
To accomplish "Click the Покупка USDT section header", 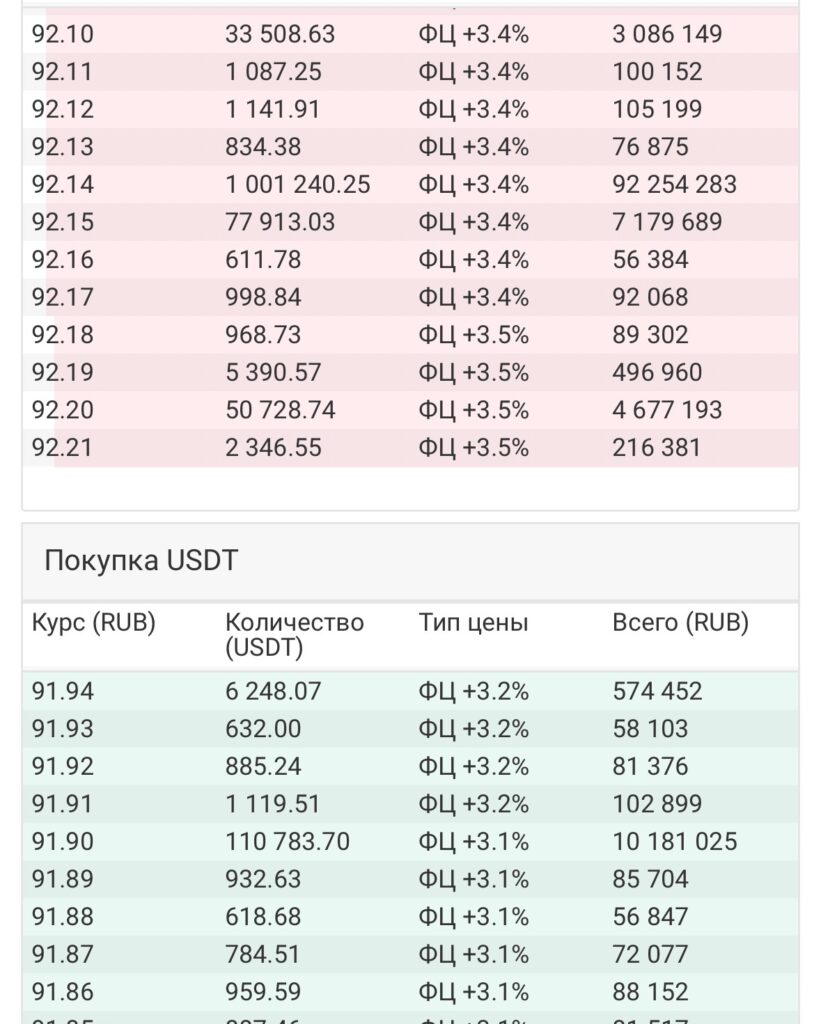I will point(141,560).
